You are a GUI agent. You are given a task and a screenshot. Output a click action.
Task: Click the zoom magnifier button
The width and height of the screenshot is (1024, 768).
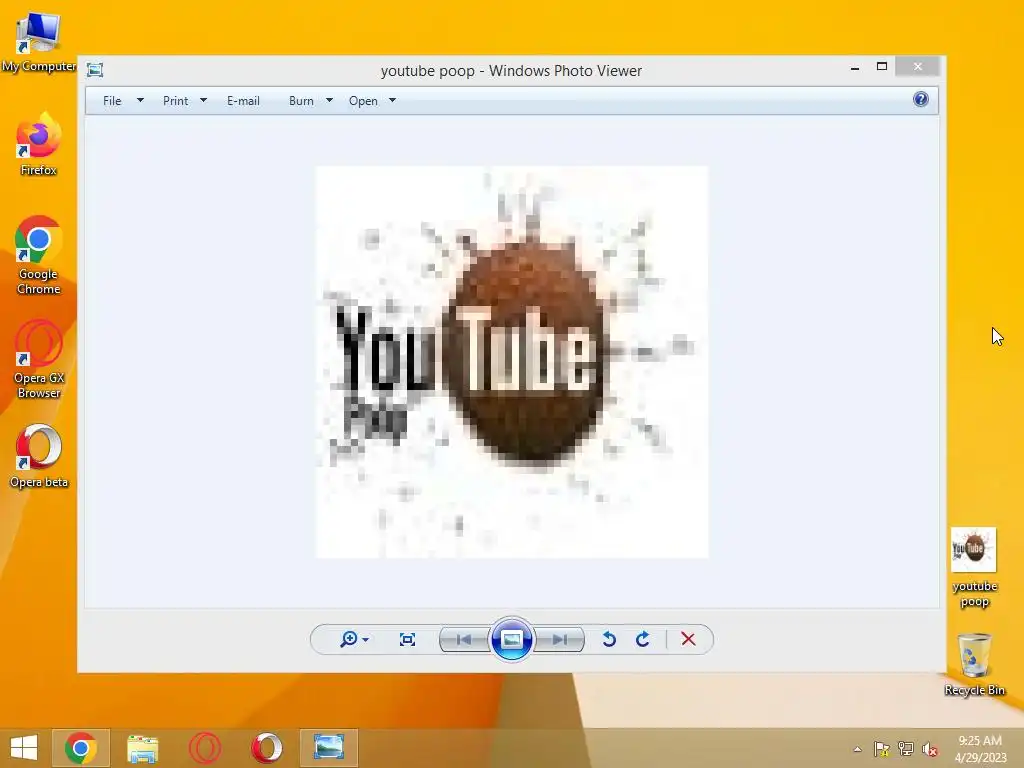[349, 639]
